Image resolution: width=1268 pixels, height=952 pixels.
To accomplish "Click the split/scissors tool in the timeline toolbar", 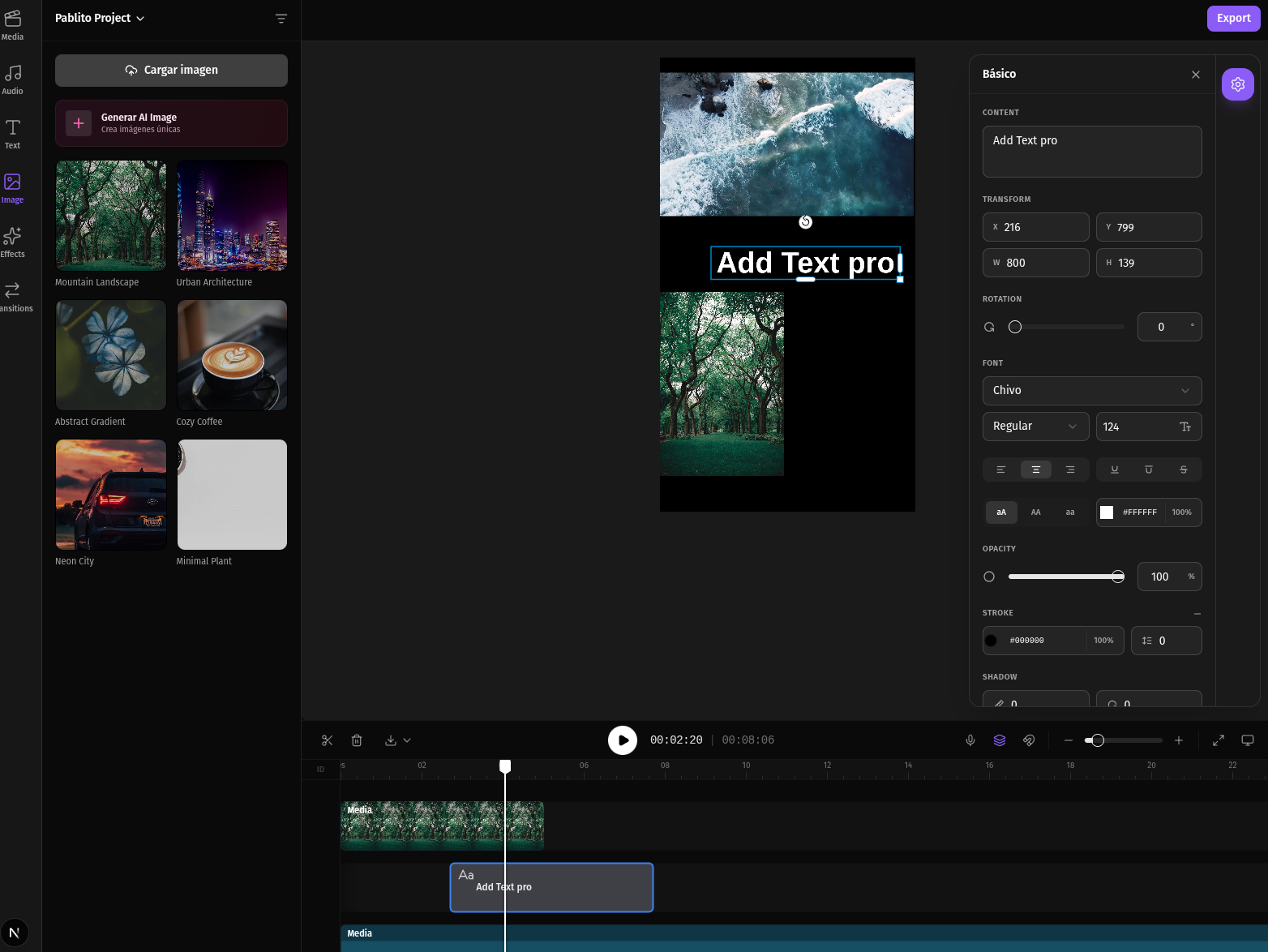I will (327, 740).
